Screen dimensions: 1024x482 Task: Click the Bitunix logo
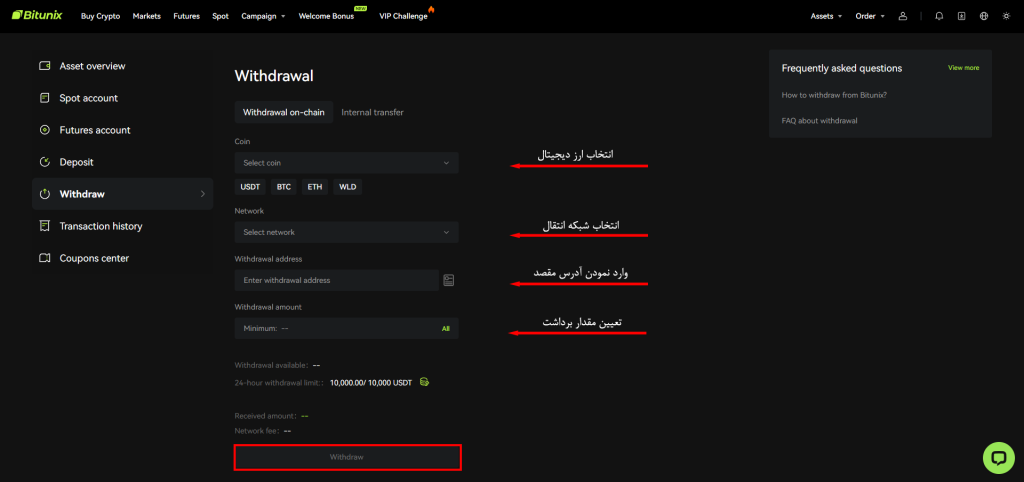pos(37,16)
